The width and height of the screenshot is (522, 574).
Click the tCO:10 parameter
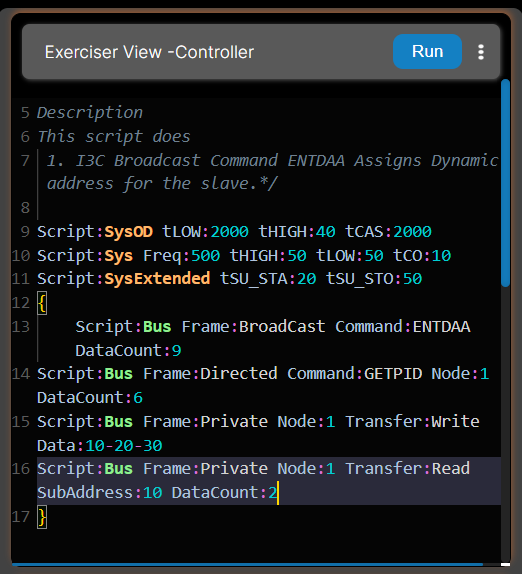pos(422,256)
